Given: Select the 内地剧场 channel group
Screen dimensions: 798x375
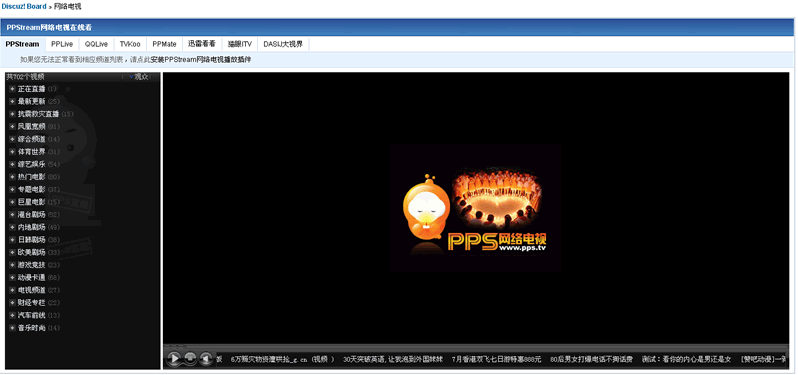Looking at the screenshot, I should 32,227.
